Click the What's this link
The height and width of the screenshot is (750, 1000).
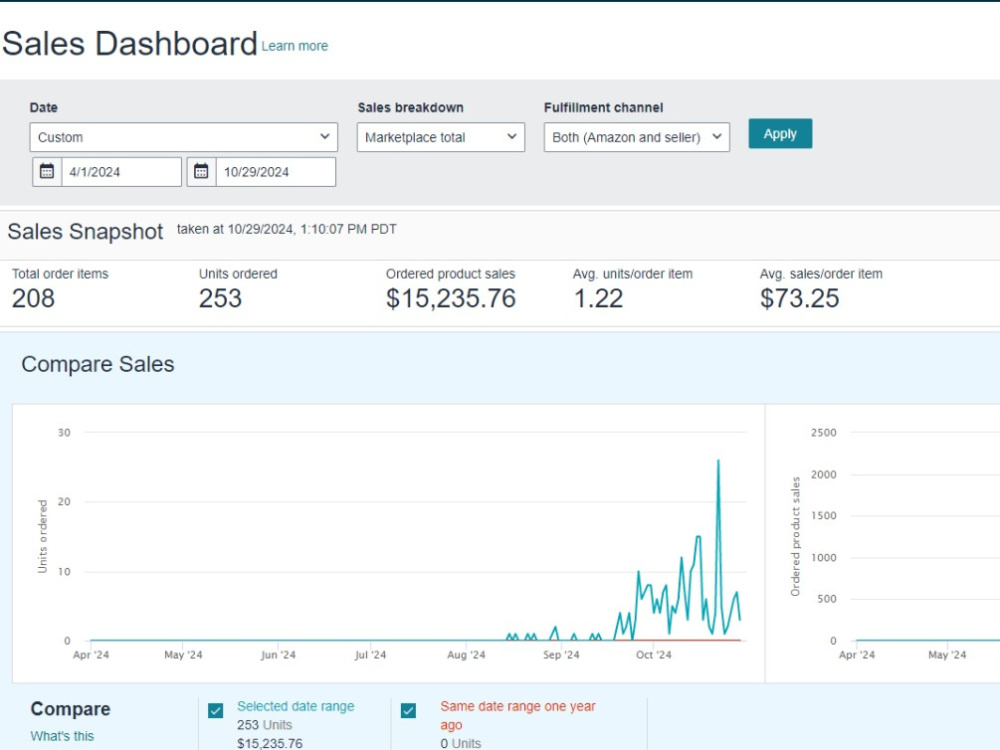pyautogui.click(x=62, y=736)
